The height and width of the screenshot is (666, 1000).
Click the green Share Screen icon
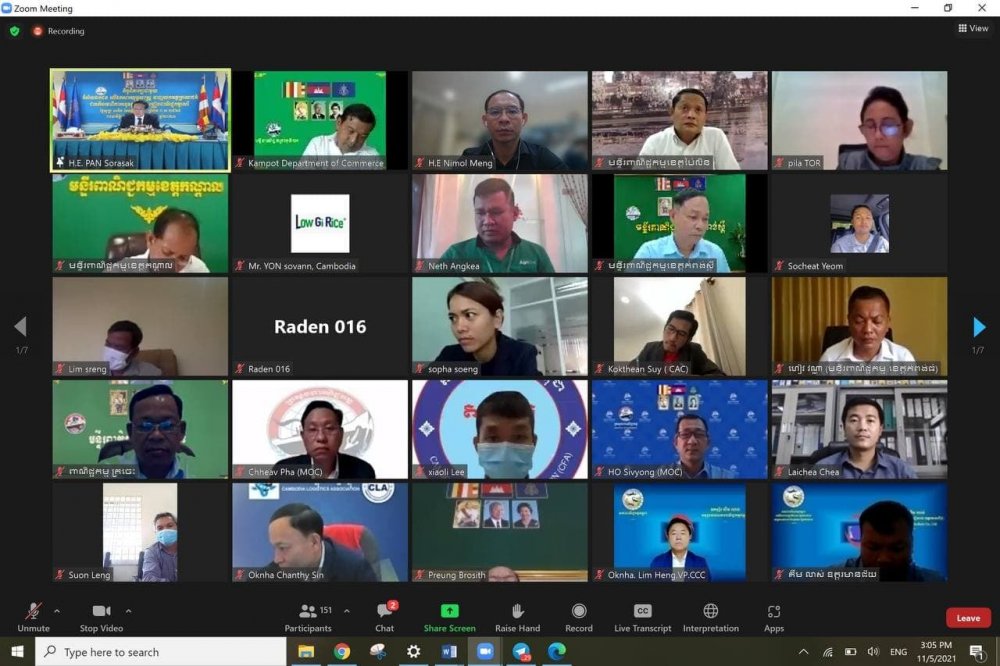pyautogui.click(x=449, y=611)
